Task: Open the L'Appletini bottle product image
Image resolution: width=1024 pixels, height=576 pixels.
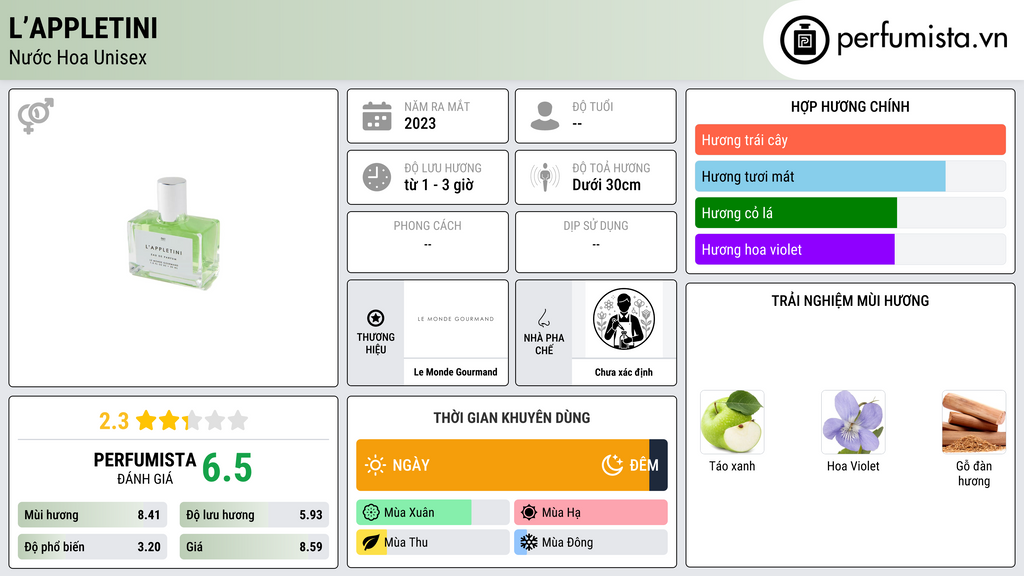Action: coord(173,234)
